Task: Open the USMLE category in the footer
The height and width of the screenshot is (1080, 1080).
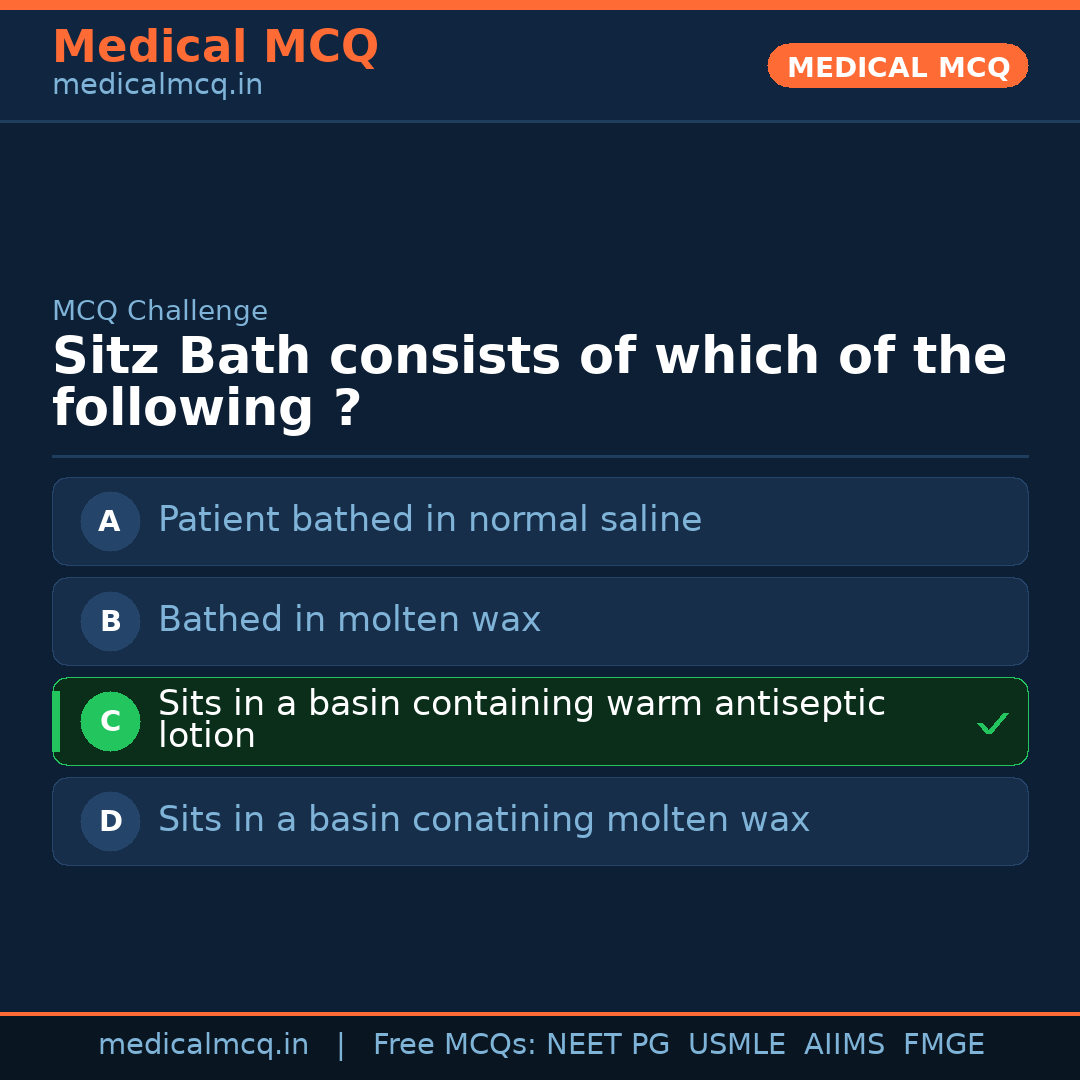Action: 737,1044
